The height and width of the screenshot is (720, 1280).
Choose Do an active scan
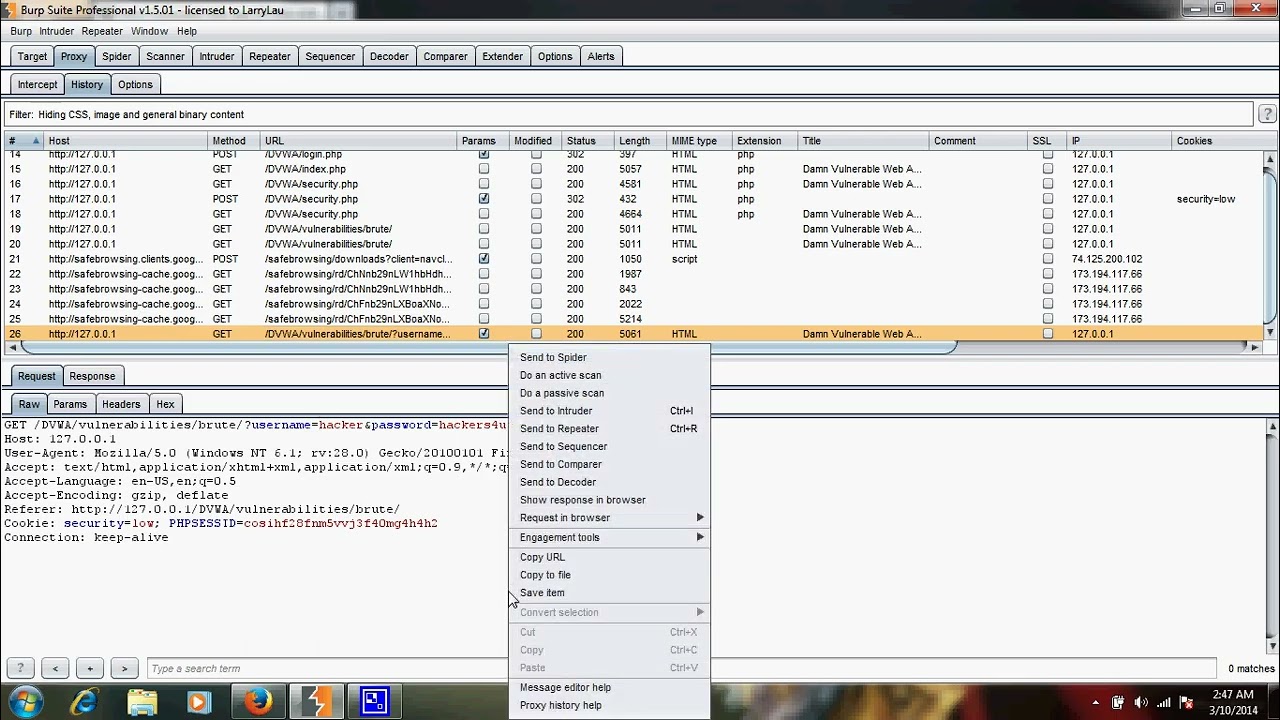[610, 375]
